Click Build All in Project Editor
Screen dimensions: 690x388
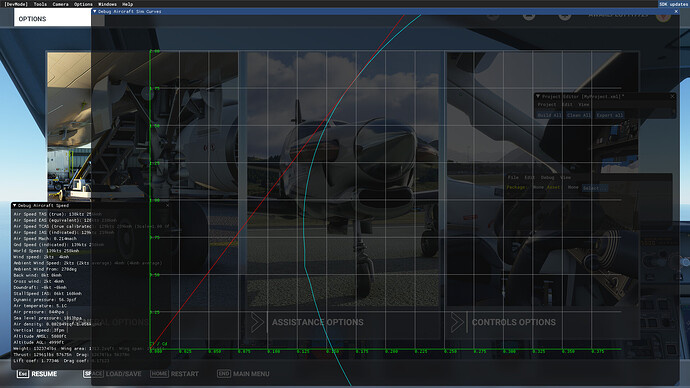pyautogui.click(x=550, y=115)
